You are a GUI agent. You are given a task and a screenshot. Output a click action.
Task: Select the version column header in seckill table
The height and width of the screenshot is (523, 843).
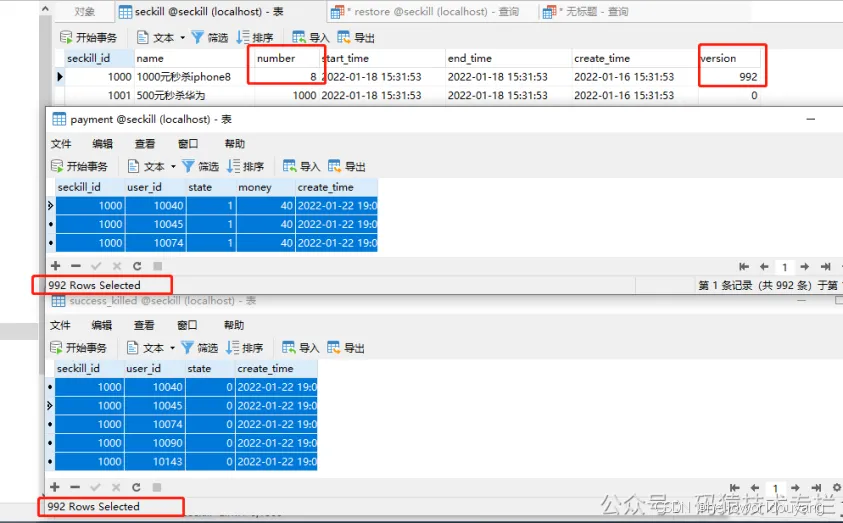pos(729,58)
